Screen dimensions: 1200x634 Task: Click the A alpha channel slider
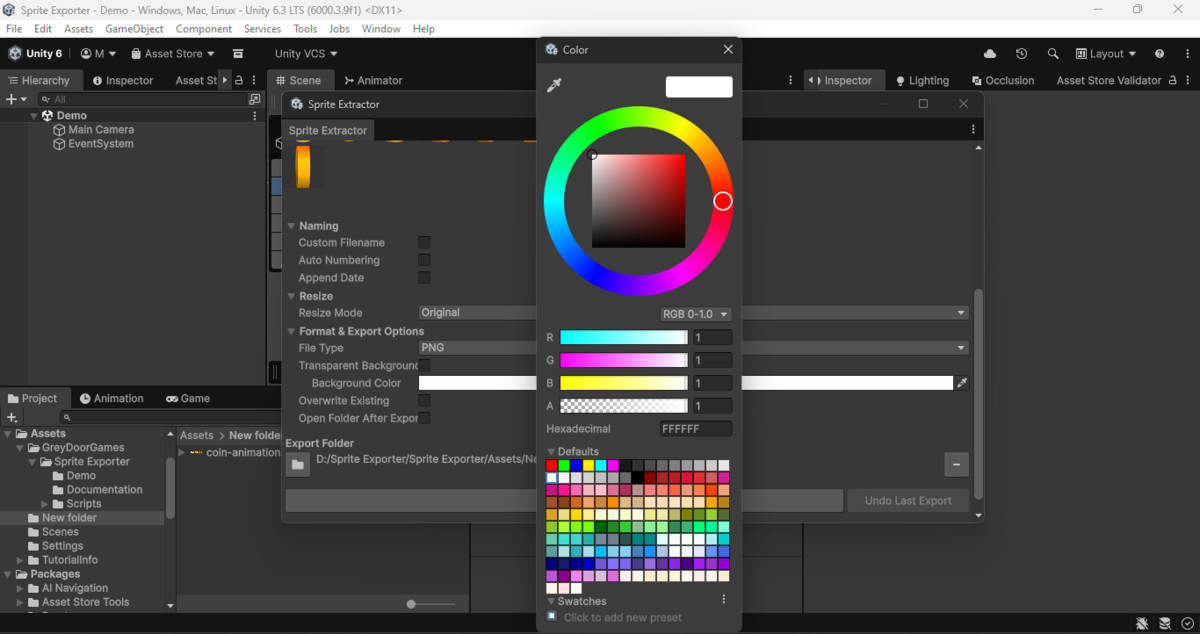[624, 406]
